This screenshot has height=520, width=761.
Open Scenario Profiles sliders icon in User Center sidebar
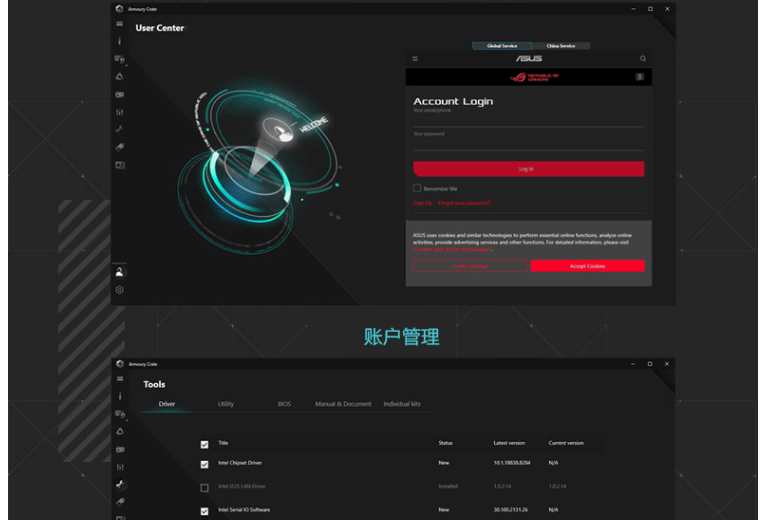click(119, 112)
